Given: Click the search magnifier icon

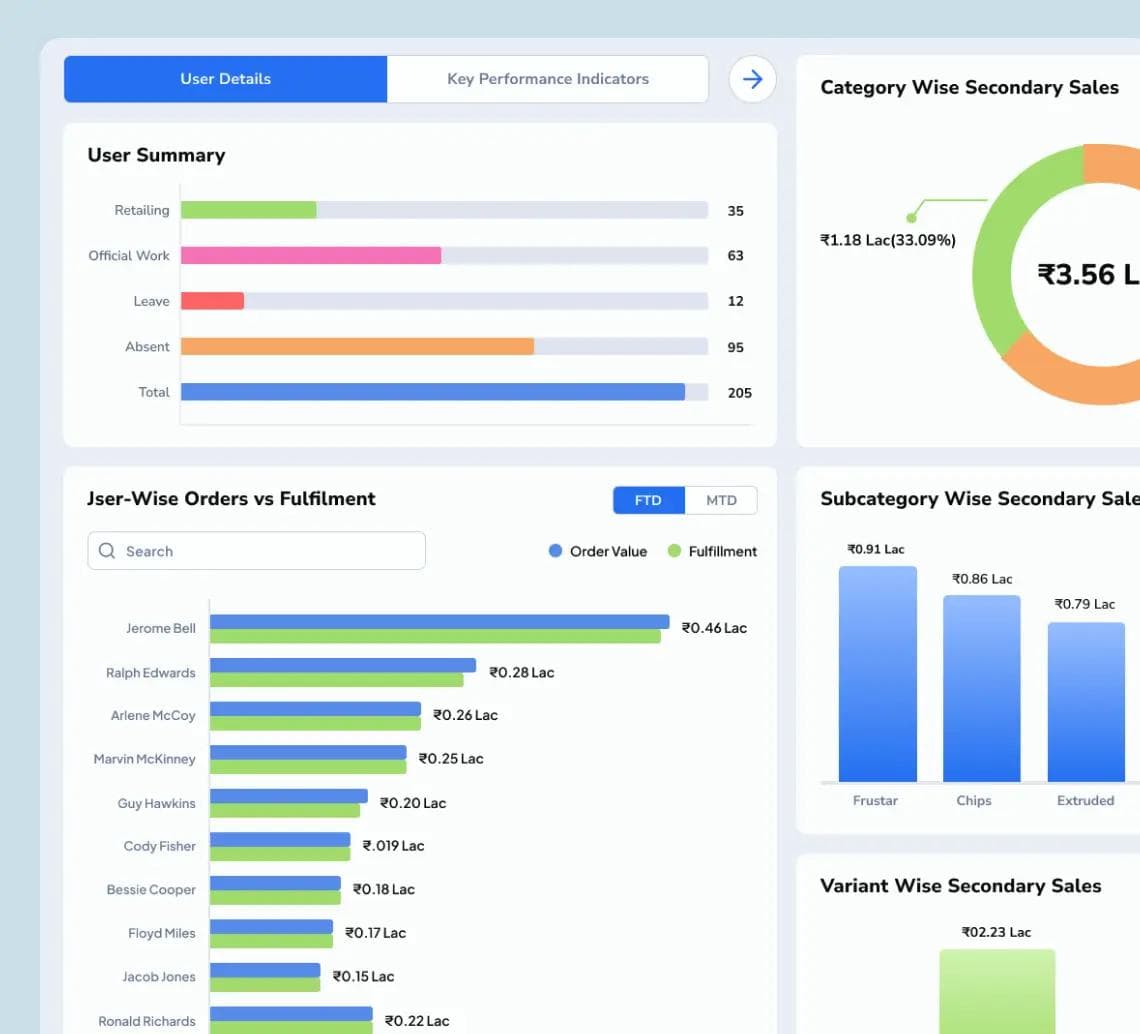Looking at the screenshot, I should [x=107, y=550].
